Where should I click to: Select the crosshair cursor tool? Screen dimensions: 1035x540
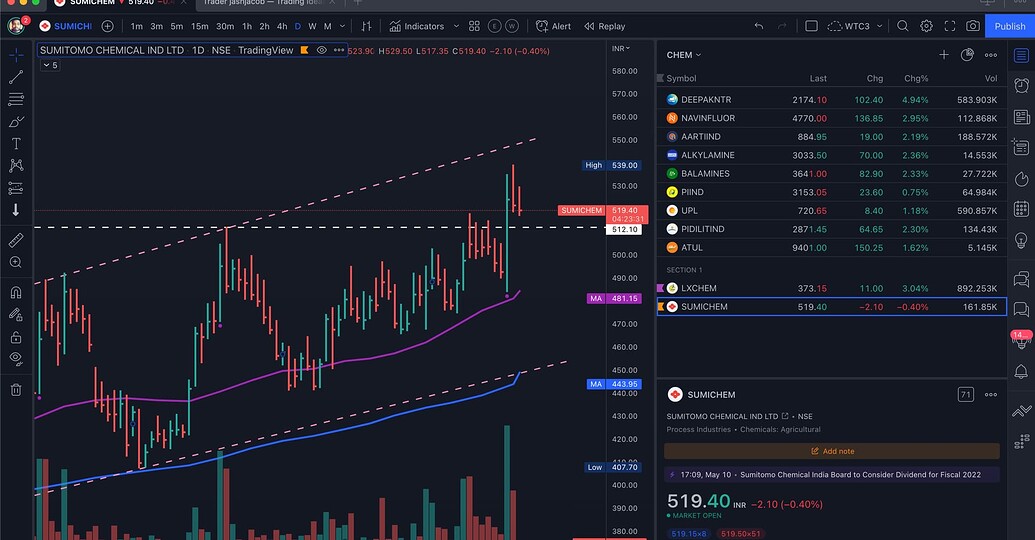(16, 55)
